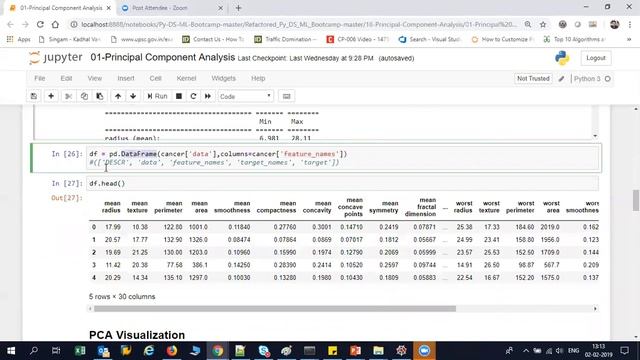Open the Traffic Domination bookmark
The image size is (640, 360).
(x=285, y=39)
